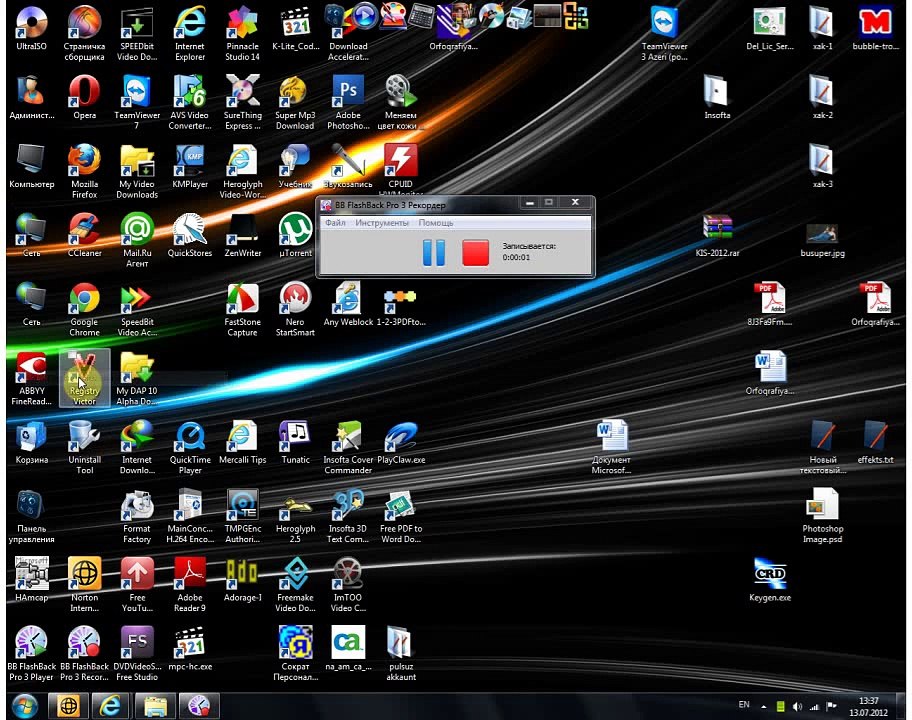Show hidden system tray icons
This screenshot has width=912, height=720.
point(763,707)
